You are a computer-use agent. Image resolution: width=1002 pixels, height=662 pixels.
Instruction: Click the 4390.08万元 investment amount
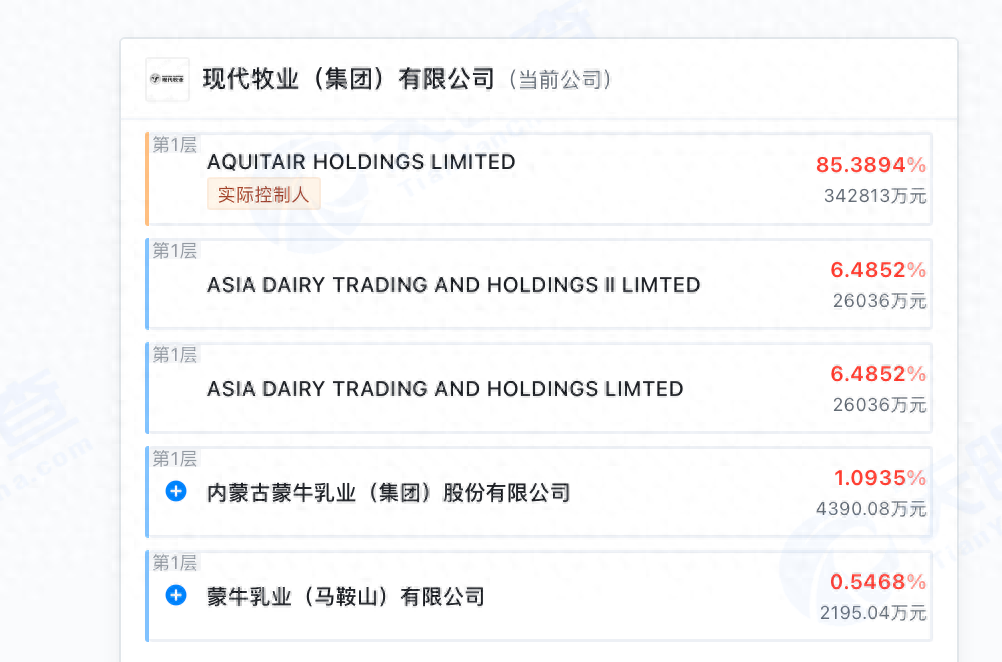pyautogui.click(x=871, y=509)
